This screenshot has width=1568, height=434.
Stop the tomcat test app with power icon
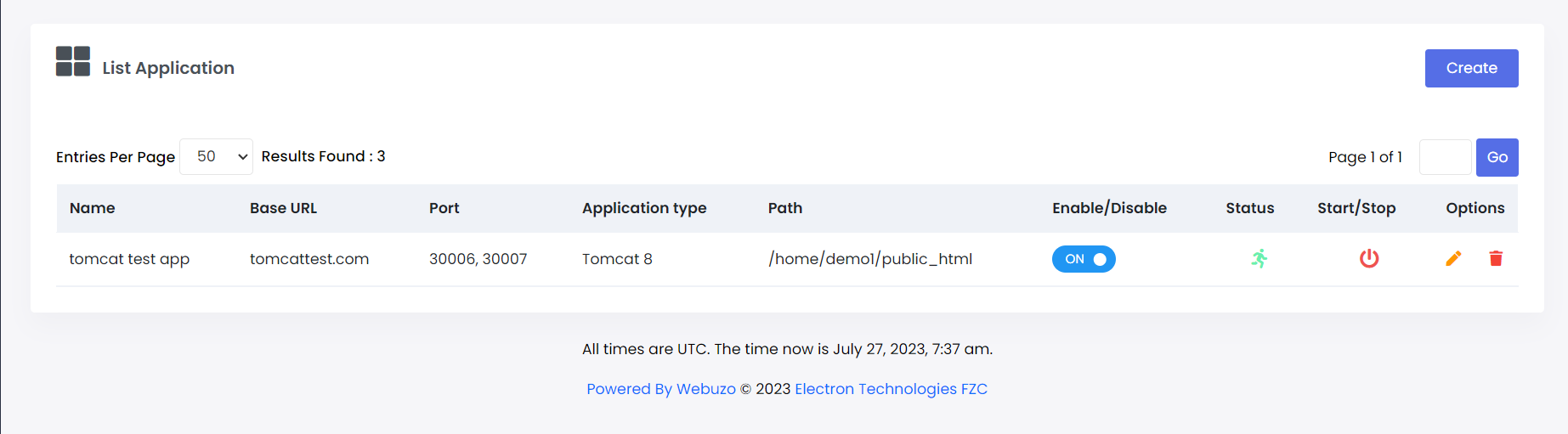click(x=1369, y=258)
